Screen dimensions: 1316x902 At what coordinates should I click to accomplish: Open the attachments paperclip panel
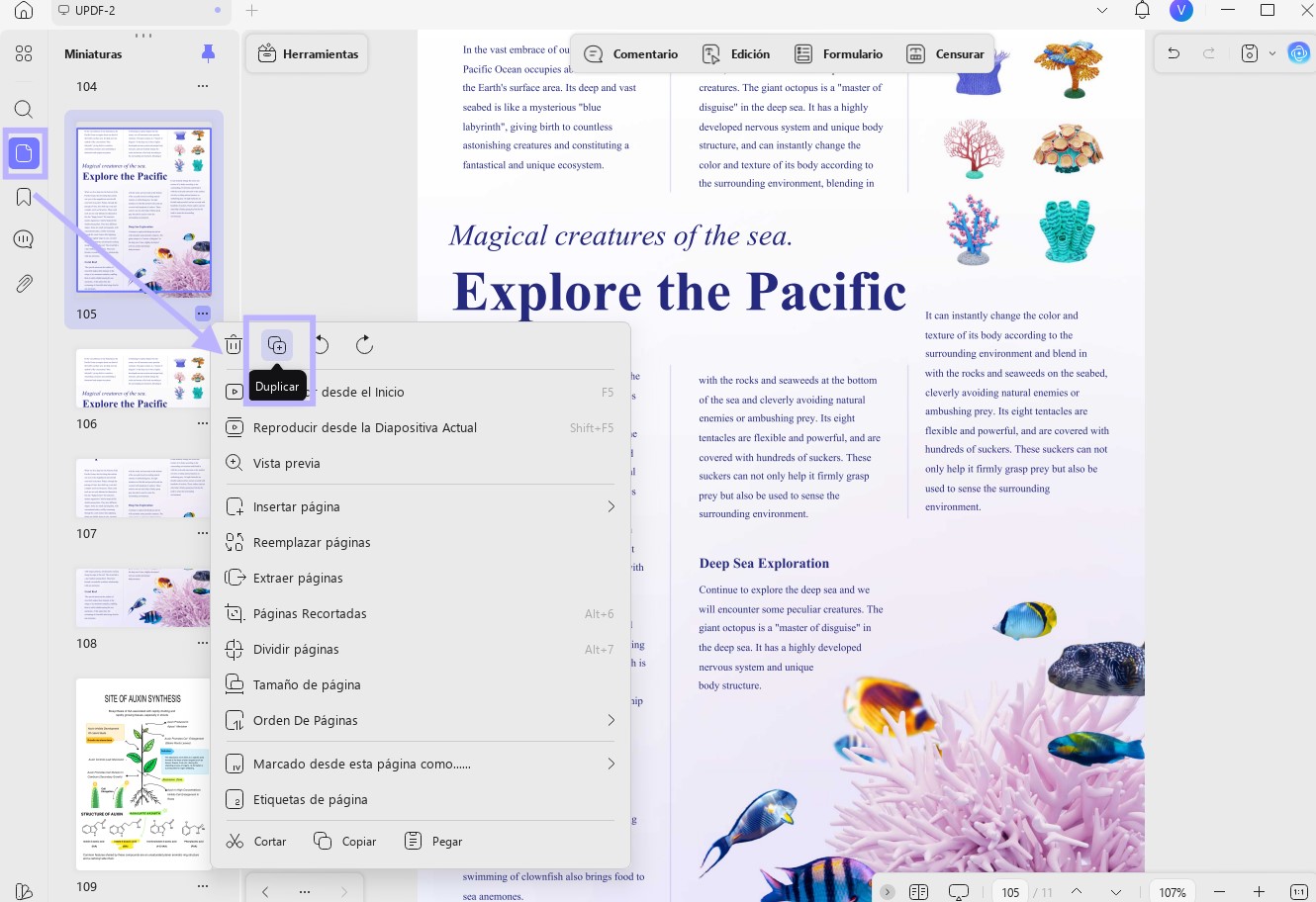(x=24, y=284)
